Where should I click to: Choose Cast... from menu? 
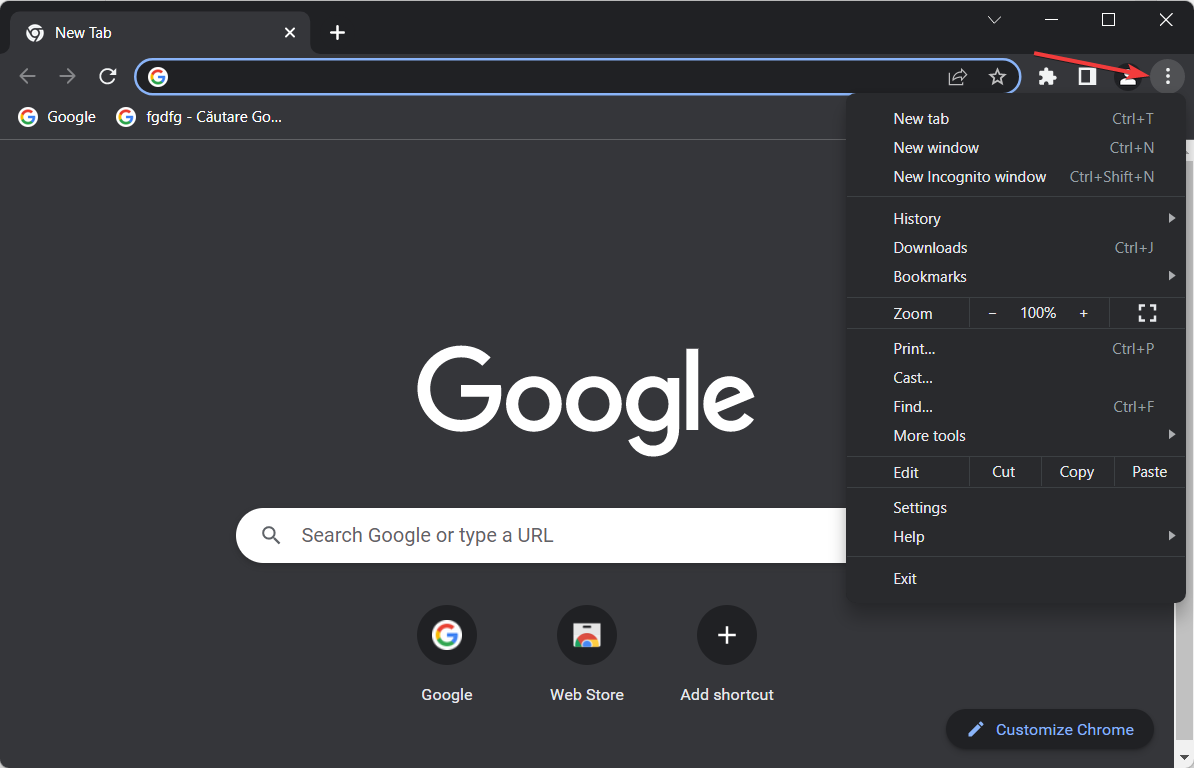pos(1016,378)
